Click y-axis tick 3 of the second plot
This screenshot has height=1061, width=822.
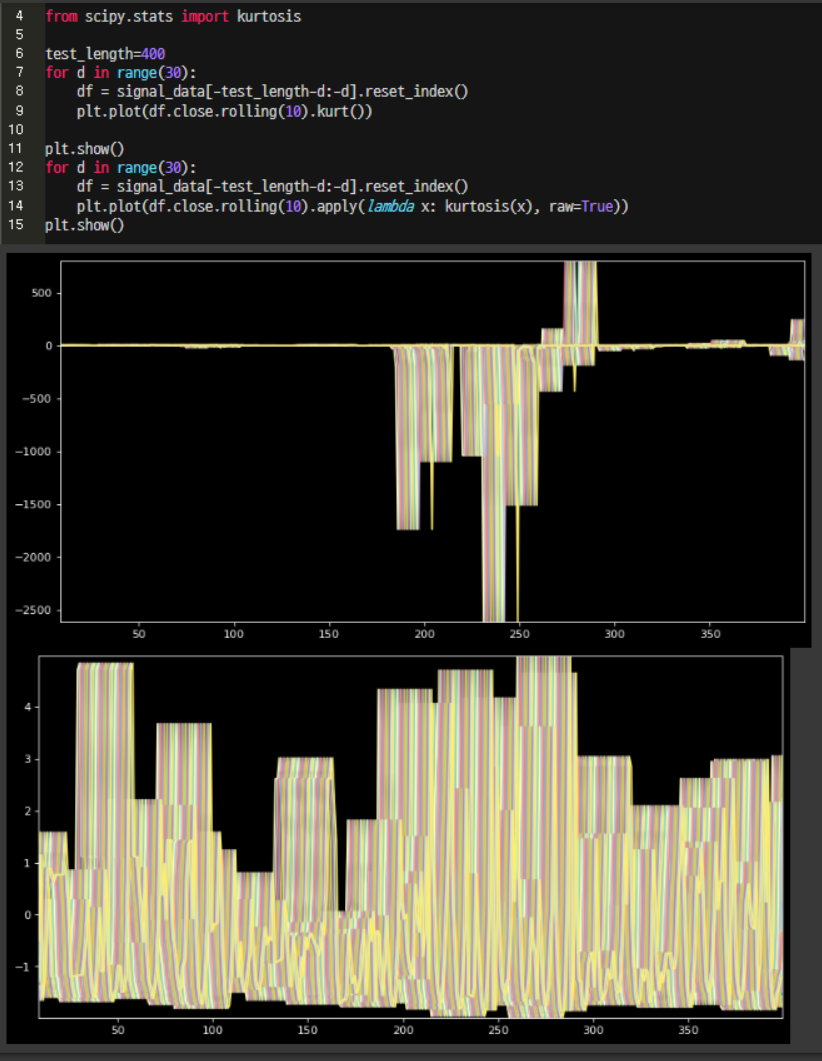(x=28, y=759)
